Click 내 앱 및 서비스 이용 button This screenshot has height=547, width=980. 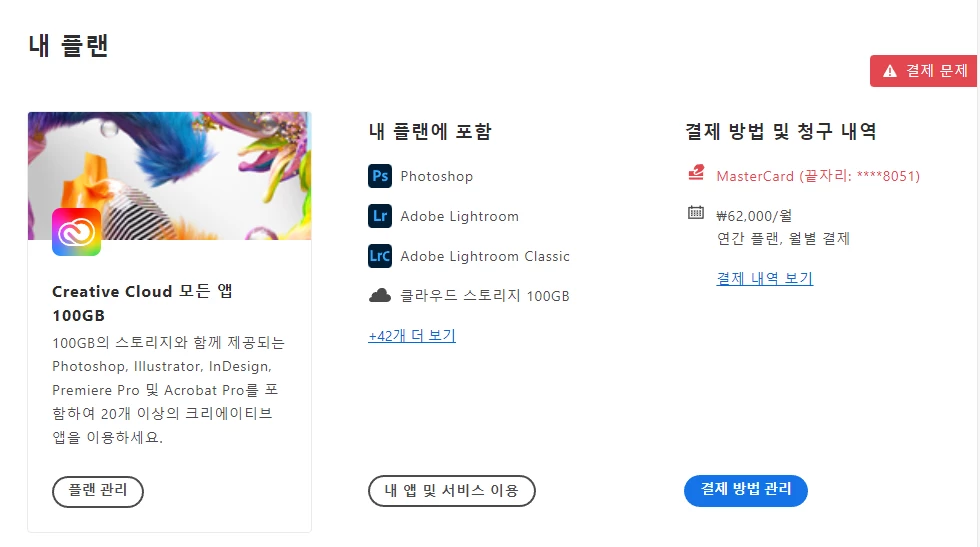[451, 491]
